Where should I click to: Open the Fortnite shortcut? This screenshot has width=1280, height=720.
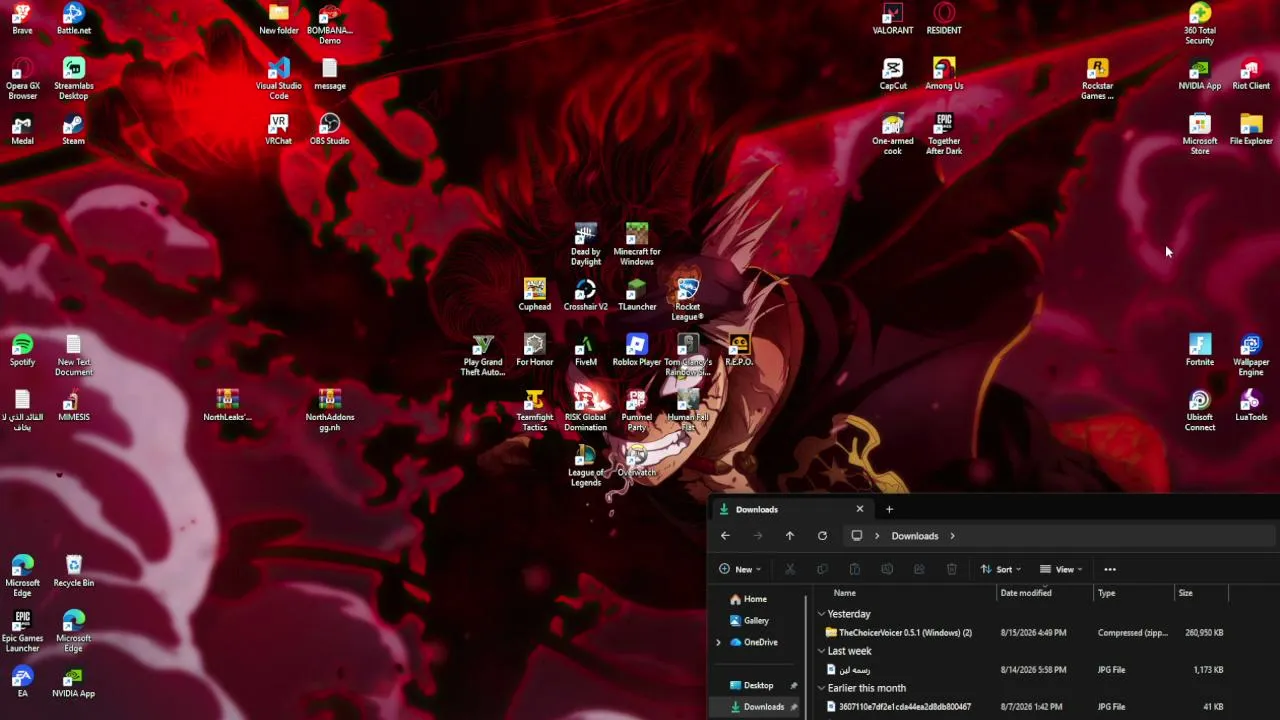[x=1200, y=349]
